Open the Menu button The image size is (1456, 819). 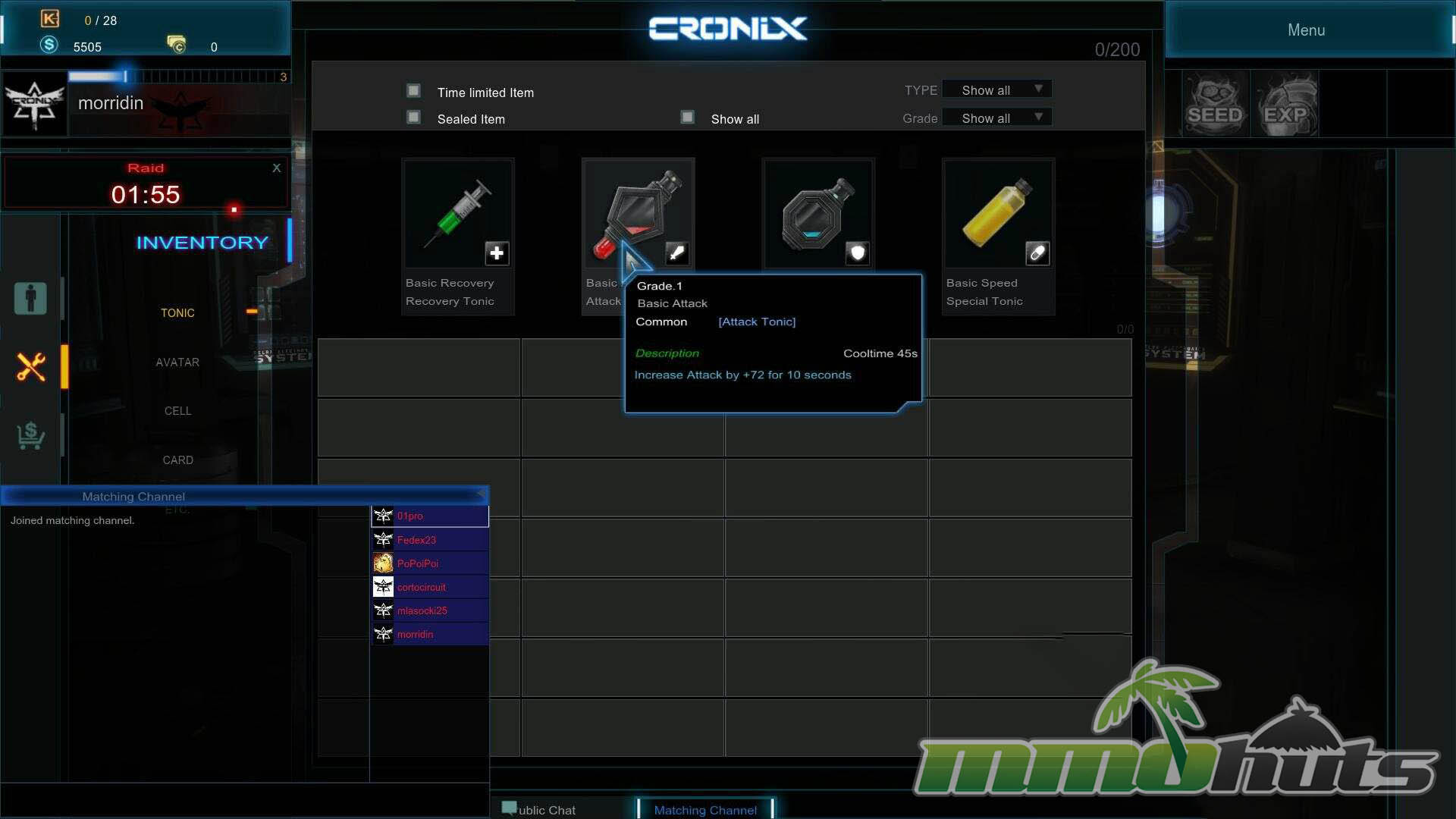1306,30
